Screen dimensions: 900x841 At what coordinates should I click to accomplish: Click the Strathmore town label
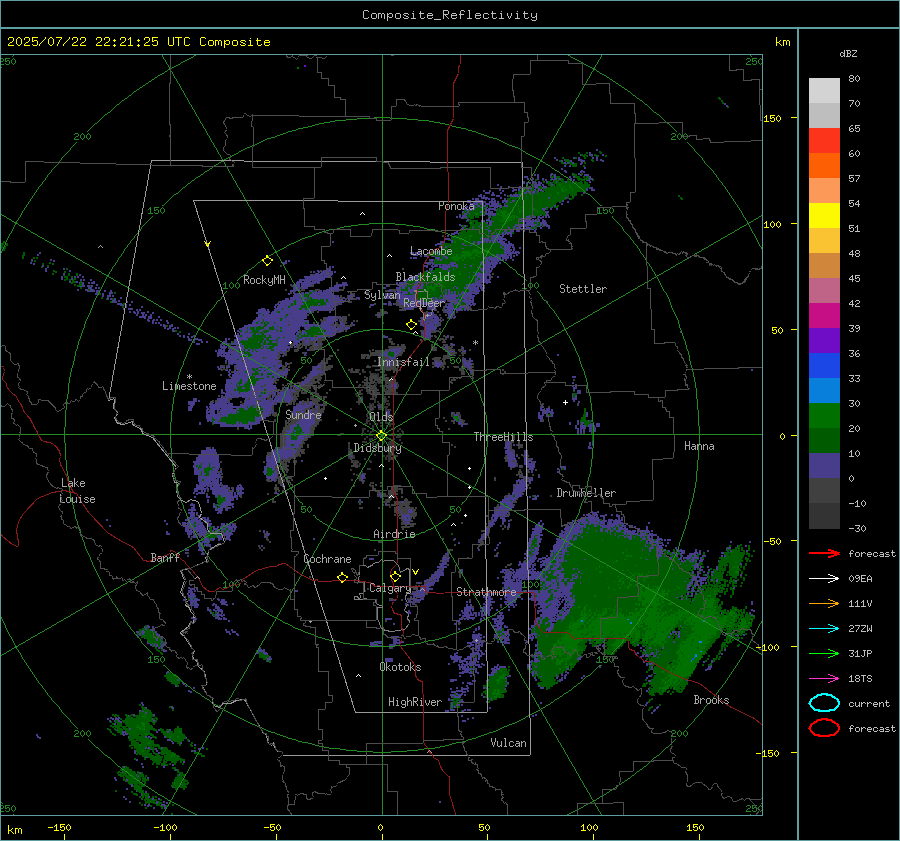coord(486,592)
